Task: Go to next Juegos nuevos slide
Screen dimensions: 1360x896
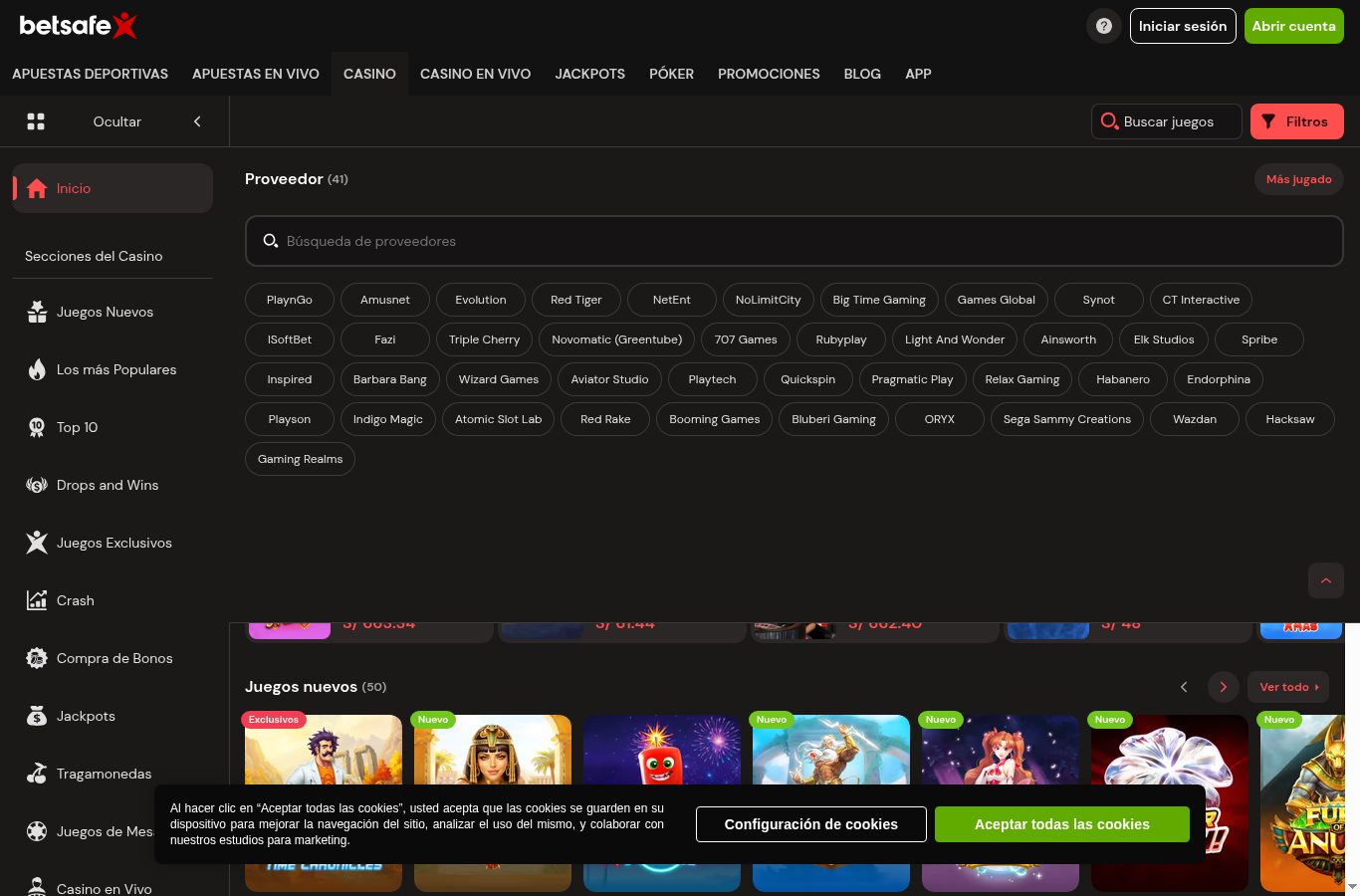Action: (x=1223, y=687)
